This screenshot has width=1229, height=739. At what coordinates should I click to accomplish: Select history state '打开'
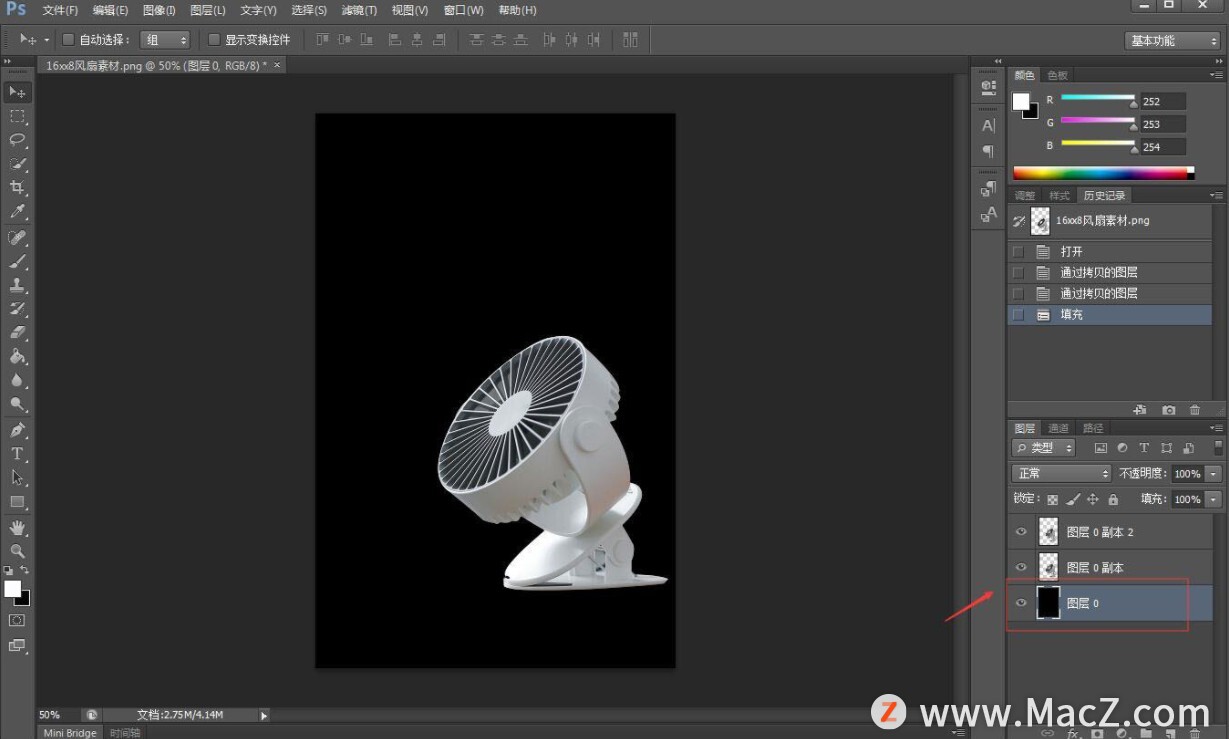tap(1110, 252)
